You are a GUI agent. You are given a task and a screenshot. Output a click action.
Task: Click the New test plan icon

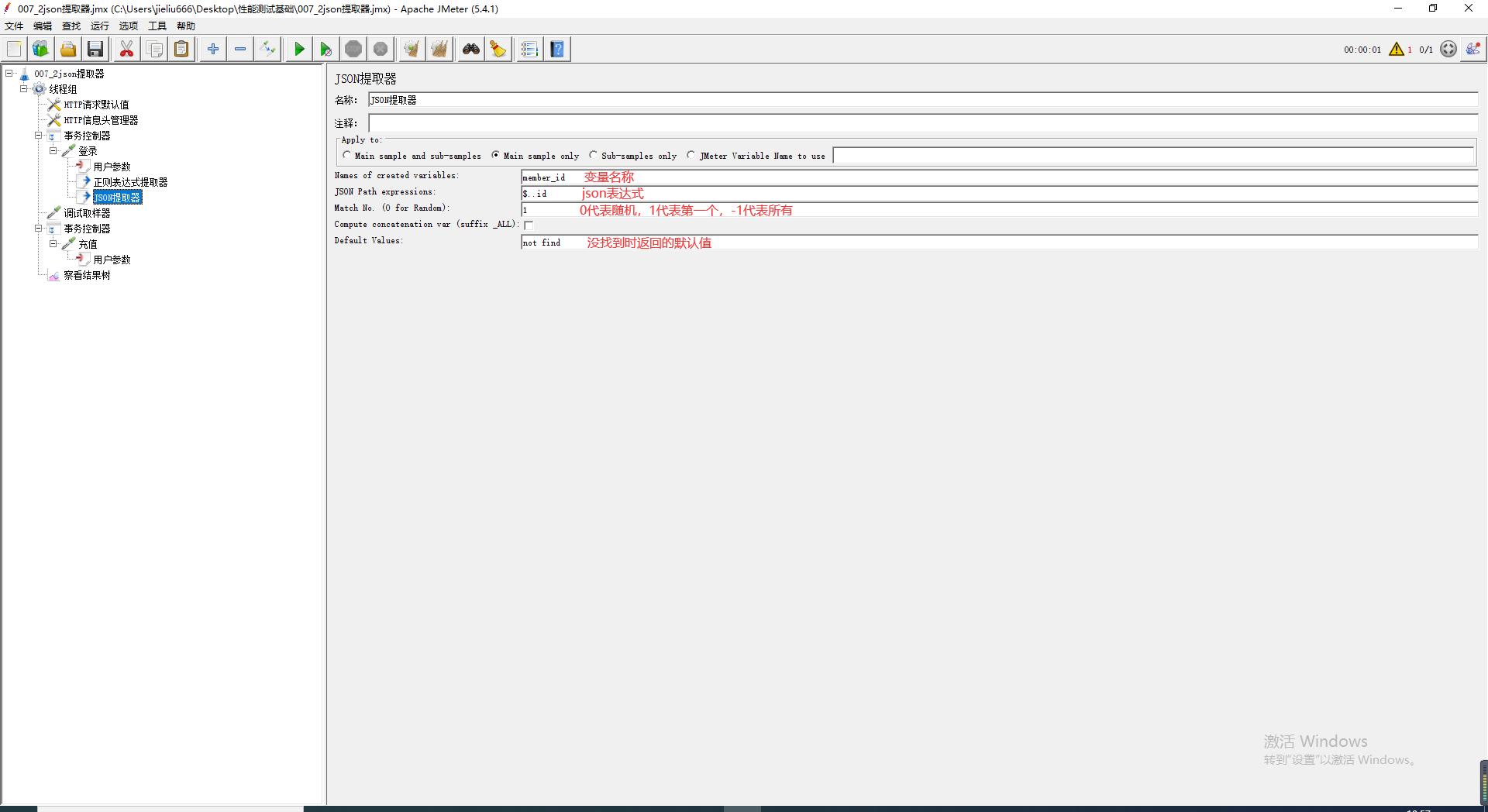click(14, 49)
